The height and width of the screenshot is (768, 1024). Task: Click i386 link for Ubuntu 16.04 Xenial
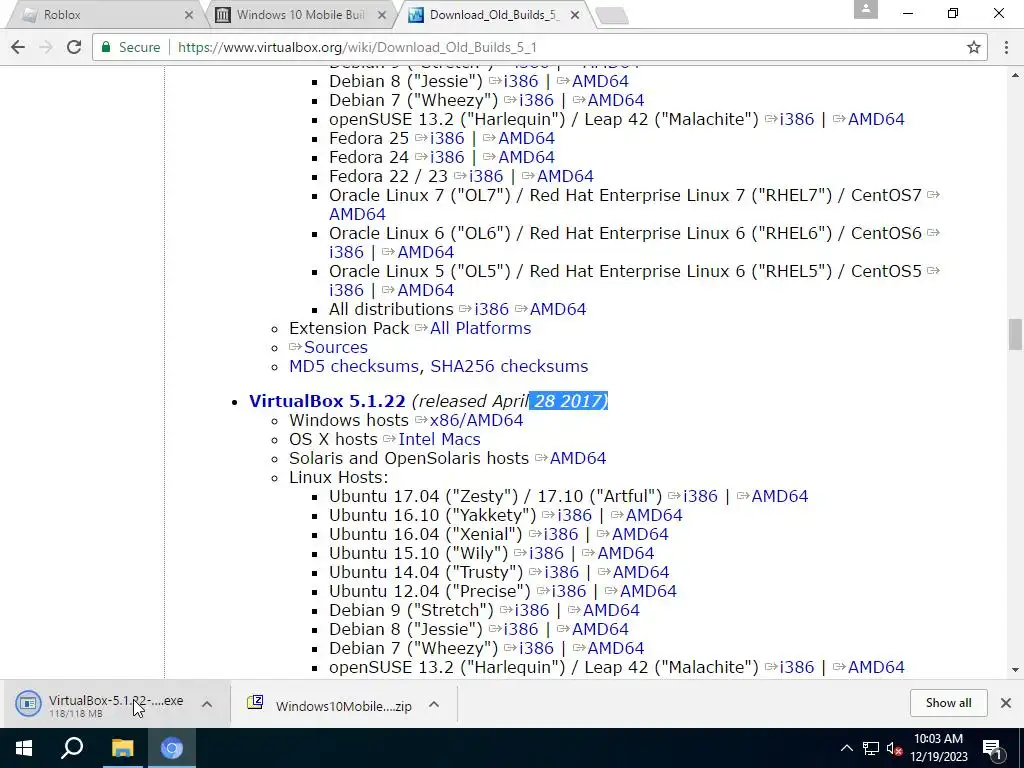pos(561,534)
